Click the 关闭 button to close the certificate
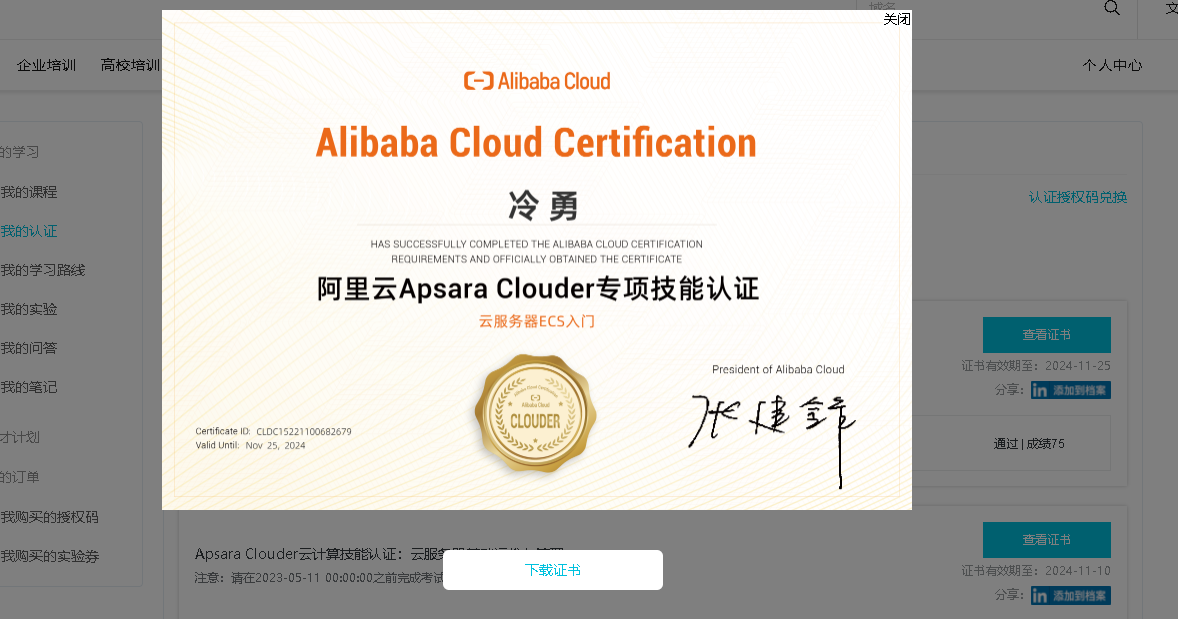This screenshot has height=619, width=1178. click(897, 18)
